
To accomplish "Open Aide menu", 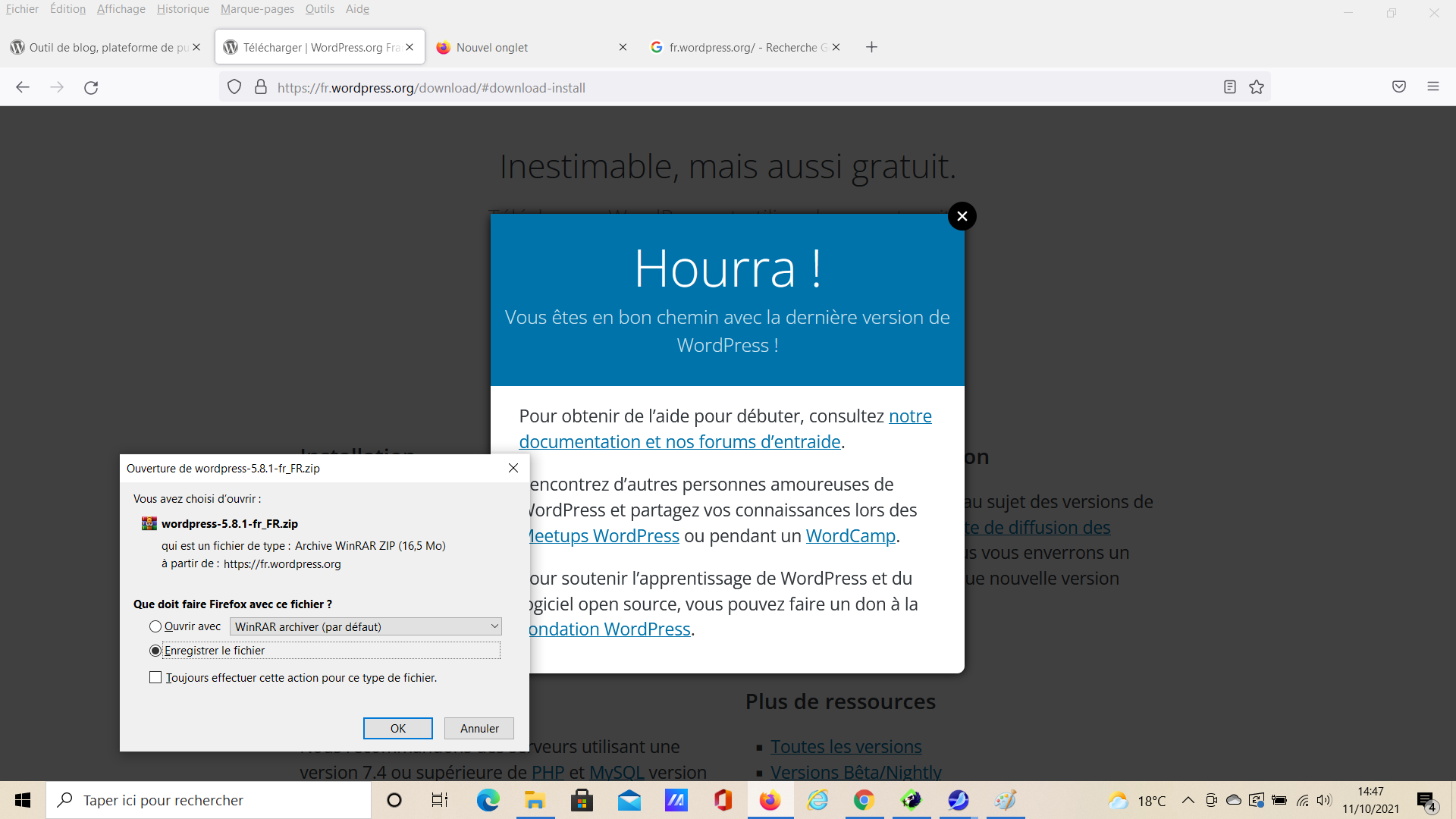I will point(357,9).
